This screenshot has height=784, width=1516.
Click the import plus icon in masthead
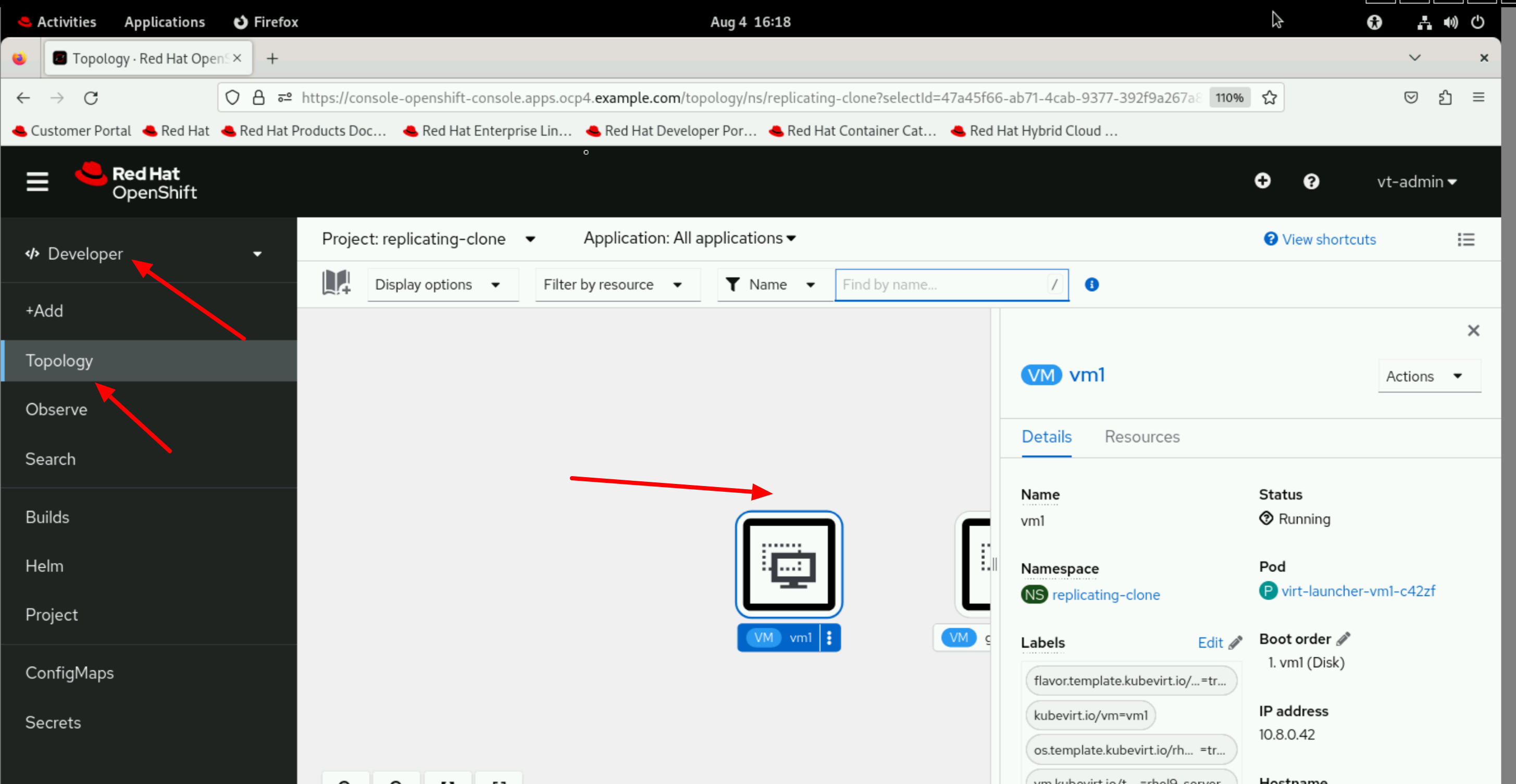pyautogui.click(x=1262, y=181)
